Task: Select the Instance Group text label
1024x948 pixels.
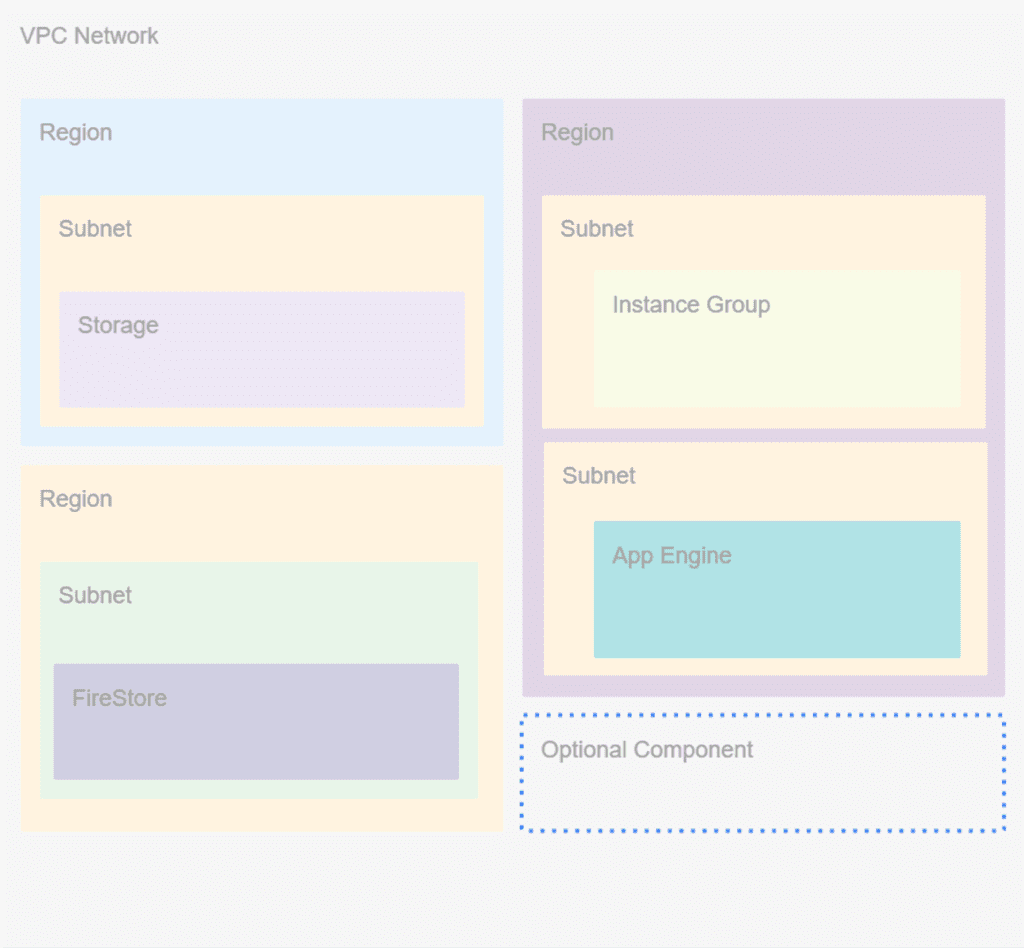Action: (691, 305)
